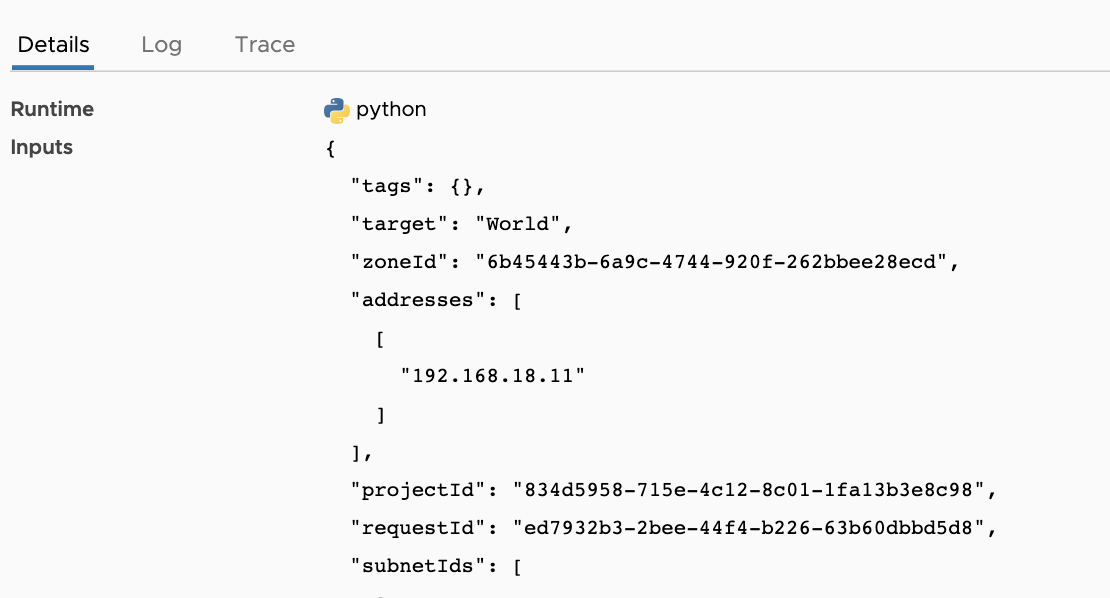This screenshot has height=598, width=1110.
Task: Click the python runtime text
Action: [391, 110]
